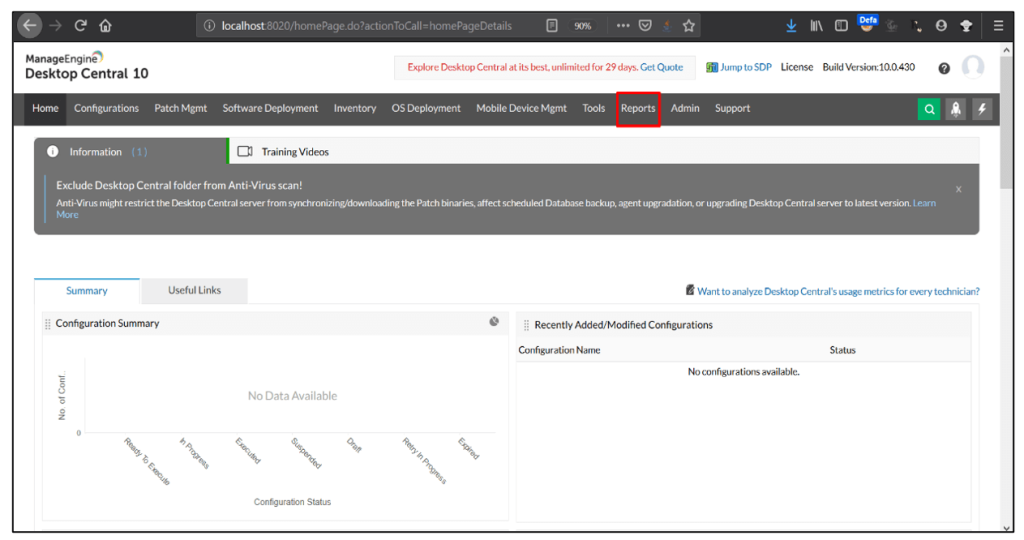
Task: Click the page vertical scrollbar thumb
Action: coord(1007,124)
